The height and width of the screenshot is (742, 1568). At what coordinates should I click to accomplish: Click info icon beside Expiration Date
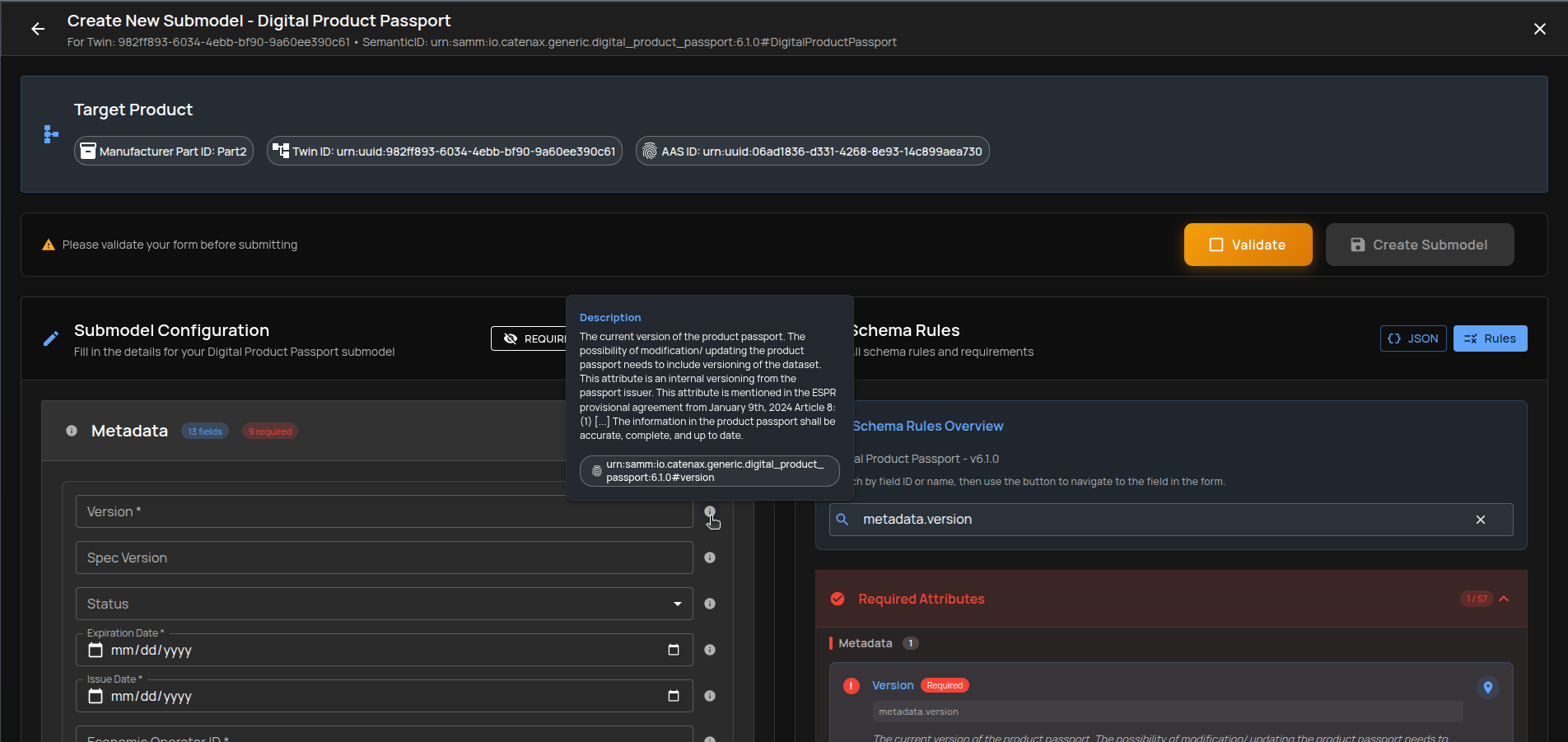(710, 650)
